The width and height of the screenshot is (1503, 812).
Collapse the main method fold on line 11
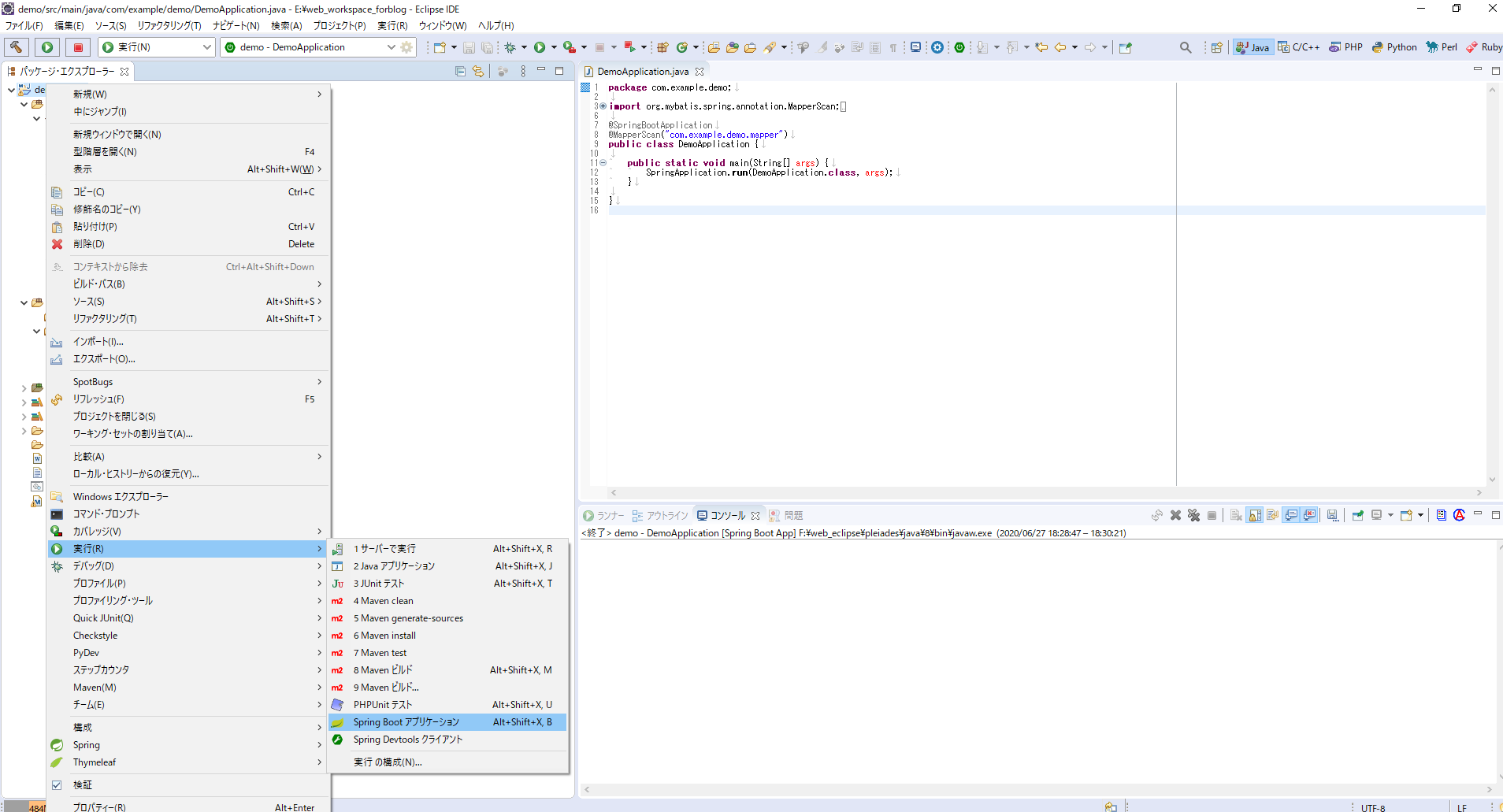click(x=603, y=163)
